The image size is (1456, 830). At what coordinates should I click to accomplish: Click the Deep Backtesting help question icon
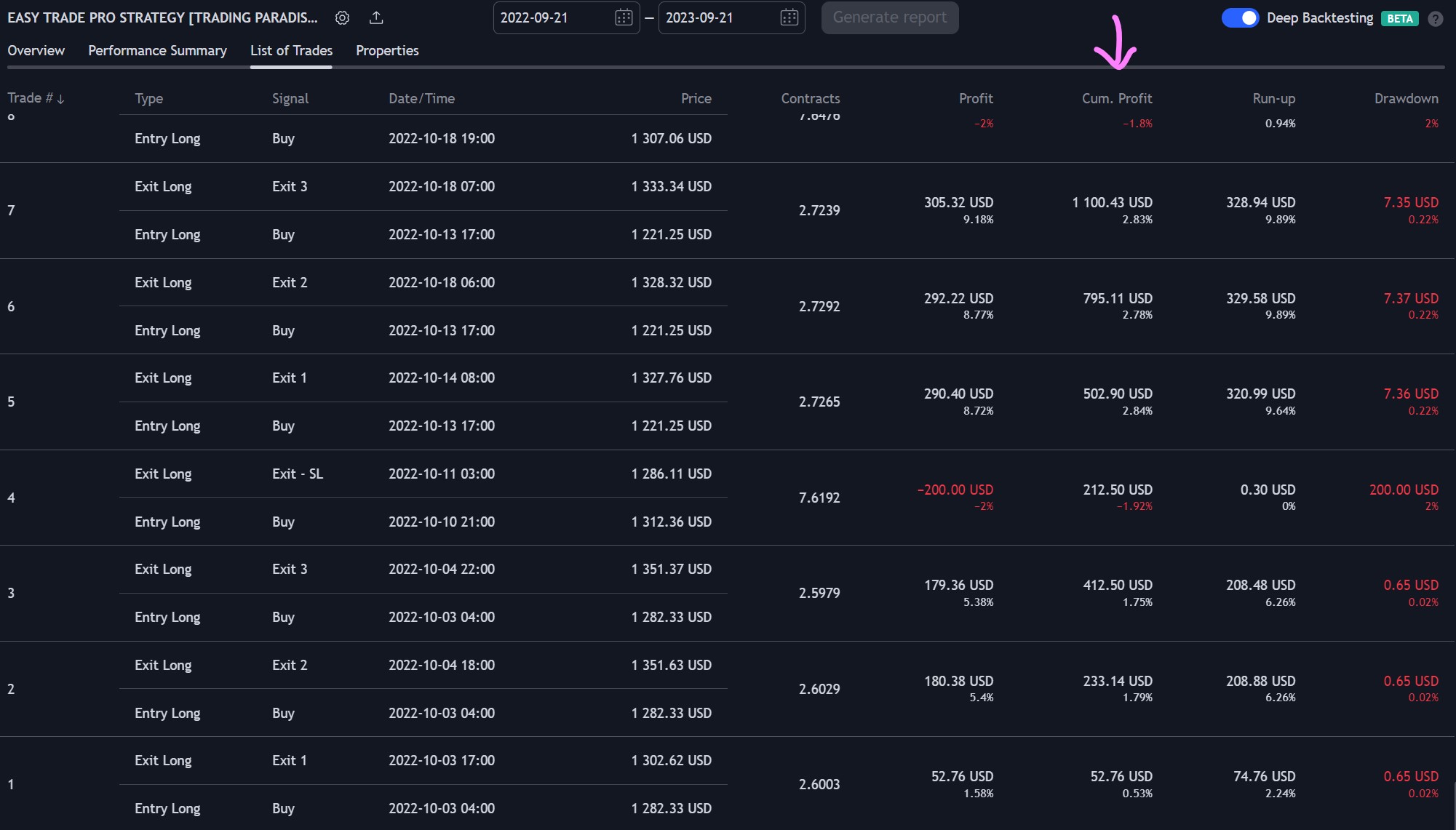(x=1435, y=19)
